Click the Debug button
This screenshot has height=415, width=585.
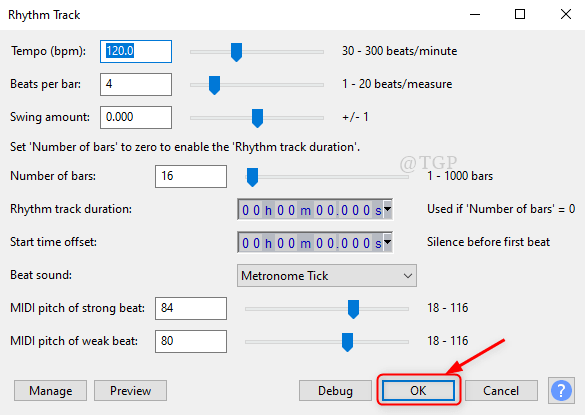335,390
